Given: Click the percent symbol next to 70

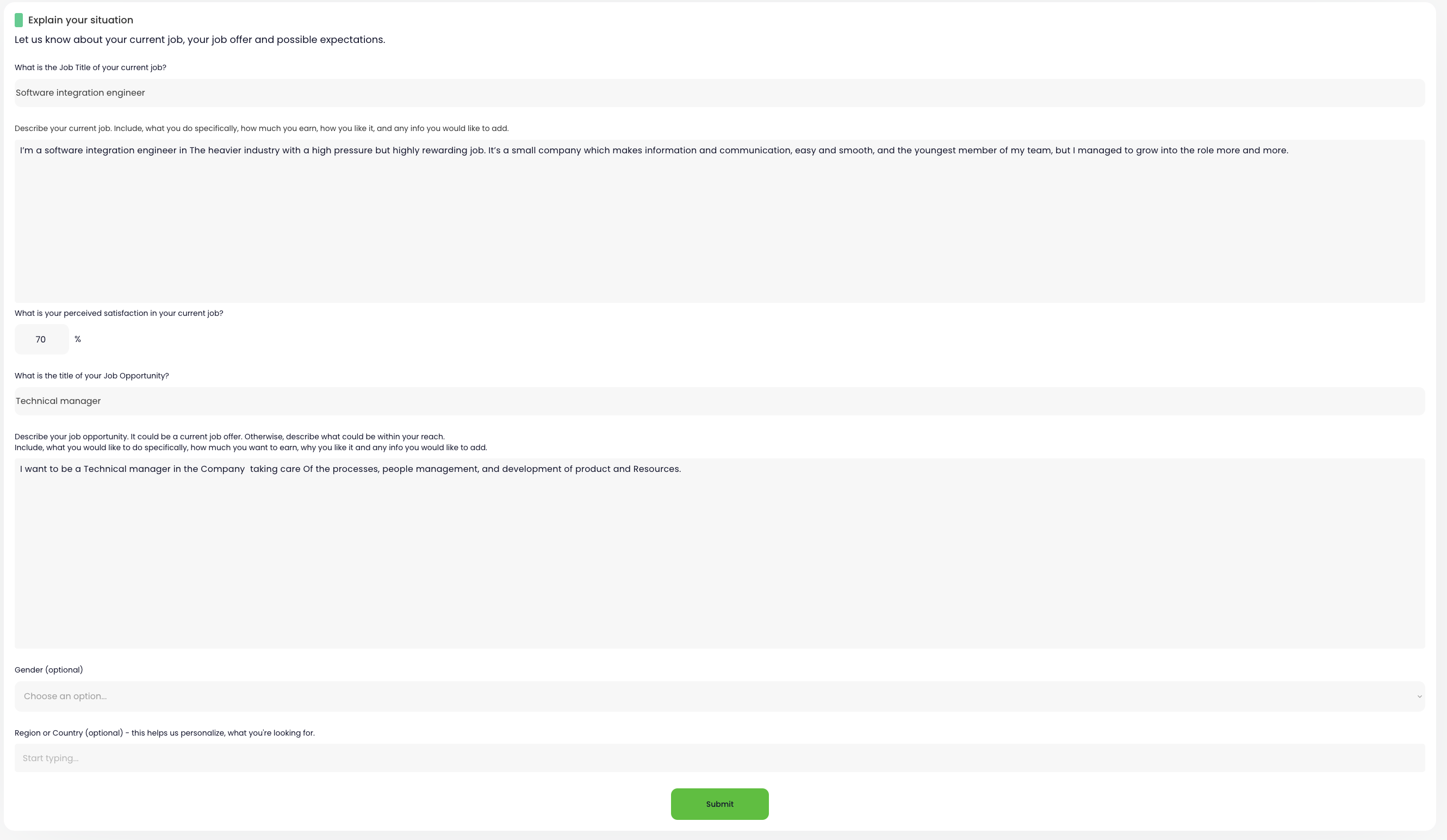Looking at the screenshot, I should [78, 339].
